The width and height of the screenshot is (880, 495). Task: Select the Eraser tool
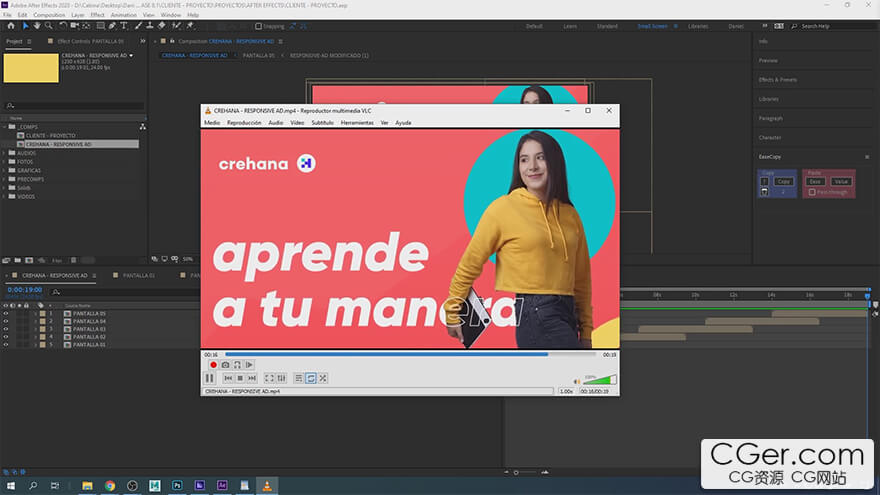click(162, 26)
